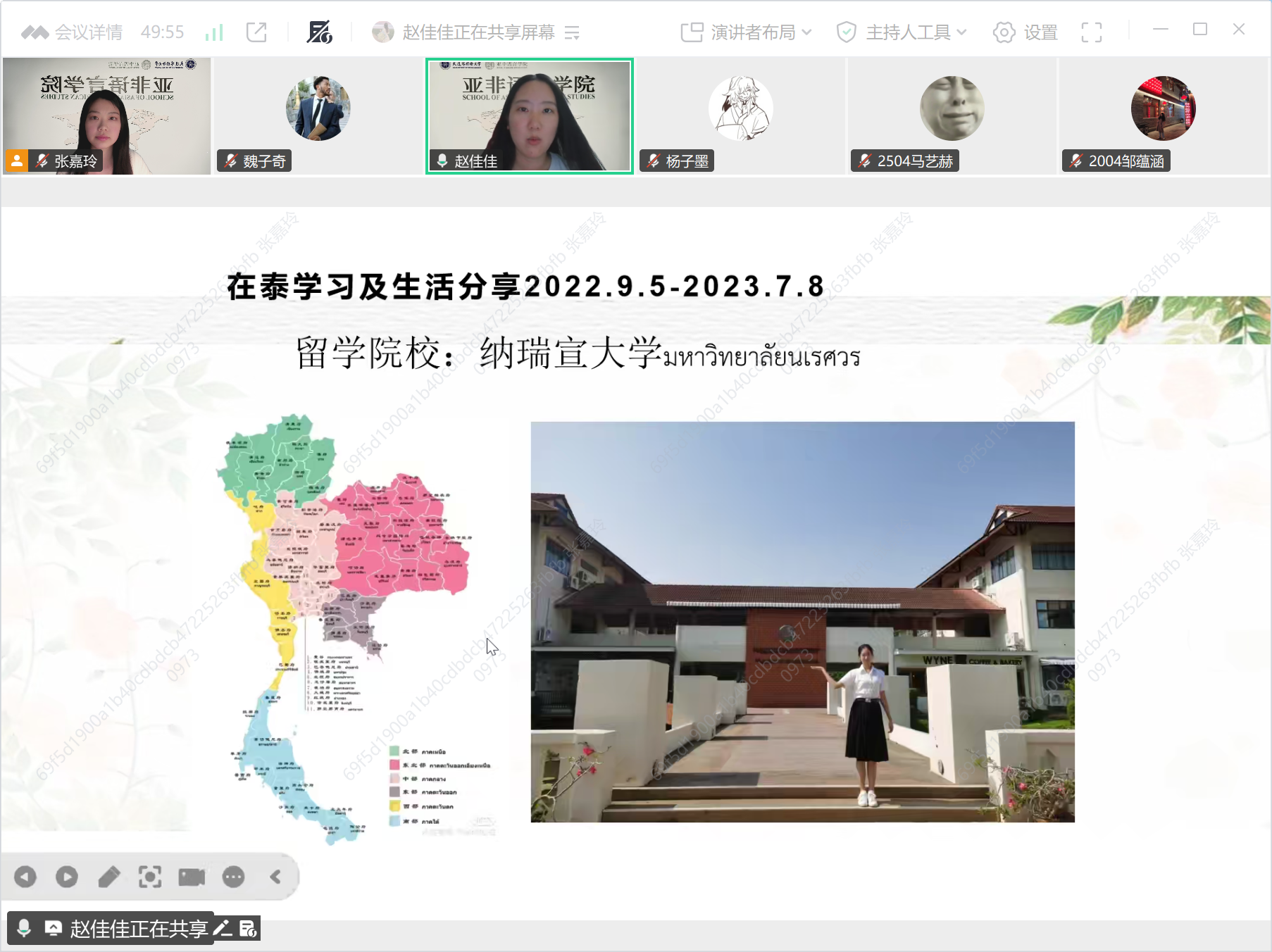The width and height of the screenshot is (1272, 952).
Task: Click the focus frame icon in slide toolbar
Action: pos(150,877)
